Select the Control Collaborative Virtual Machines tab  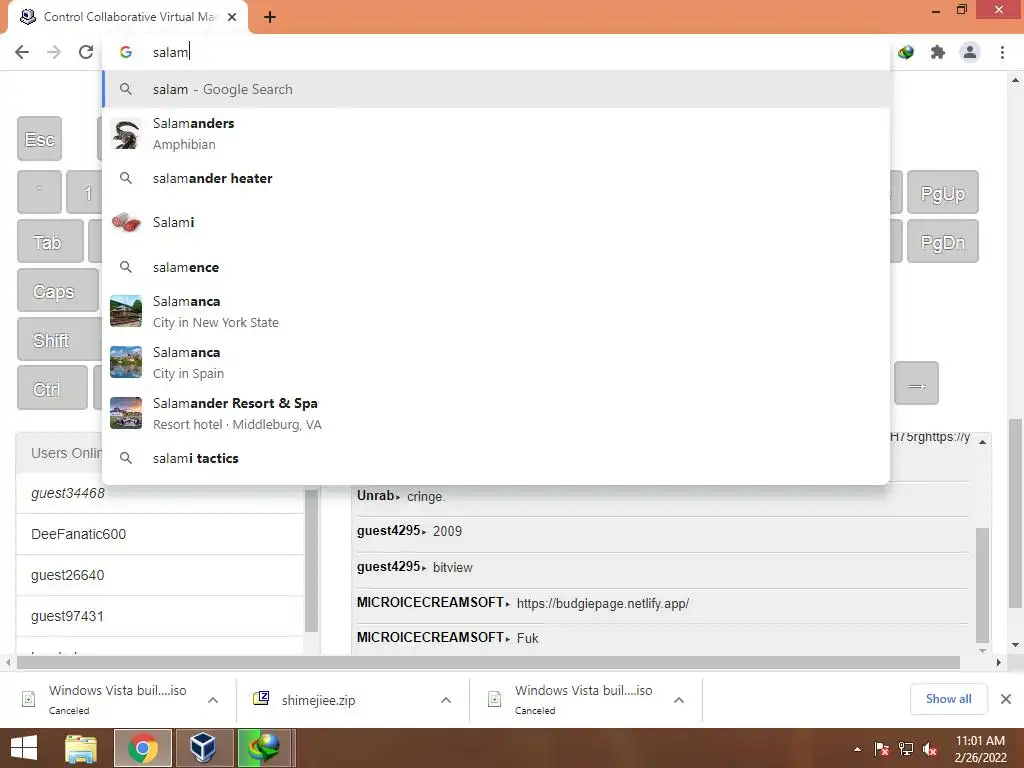coord(128,18)
